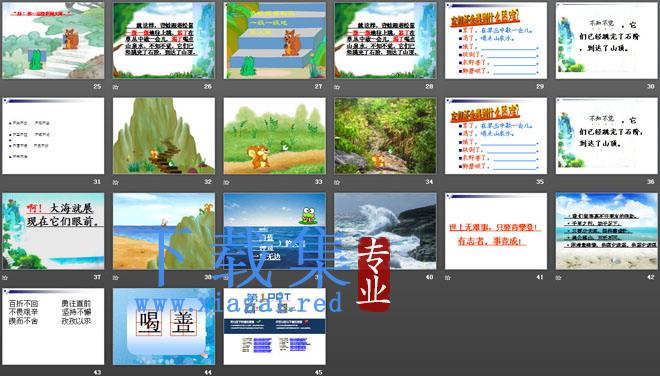Select slide 31 with bullet list

53,136
